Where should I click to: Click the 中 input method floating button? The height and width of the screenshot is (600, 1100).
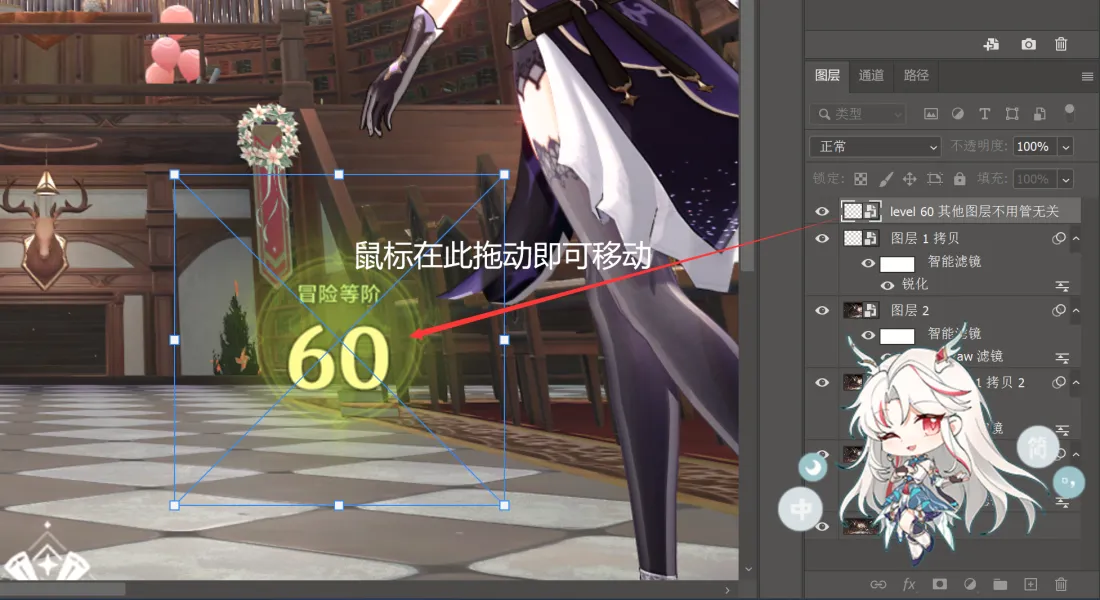[x=801, y=510]
